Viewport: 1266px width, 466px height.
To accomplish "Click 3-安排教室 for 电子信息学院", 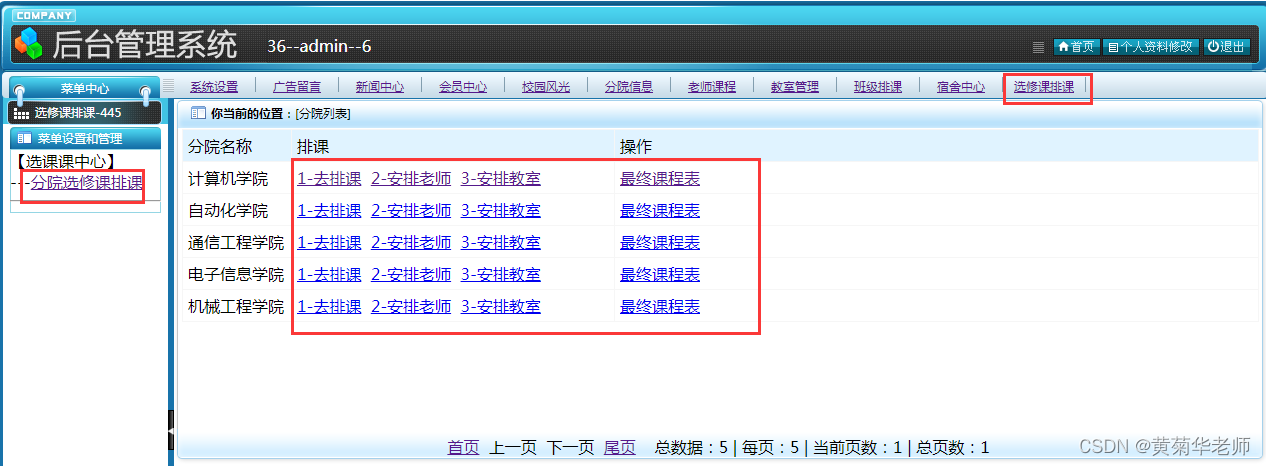I will click(x=501, y=275).
